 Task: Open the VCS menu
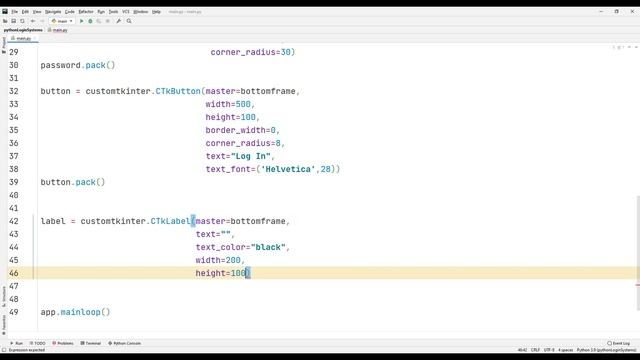[x=126, y=12]
